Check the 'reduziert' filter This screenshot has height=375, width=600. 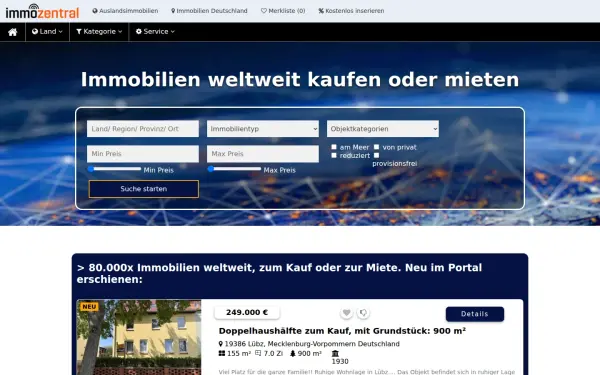pyautogui.click(x=334, y=155)
